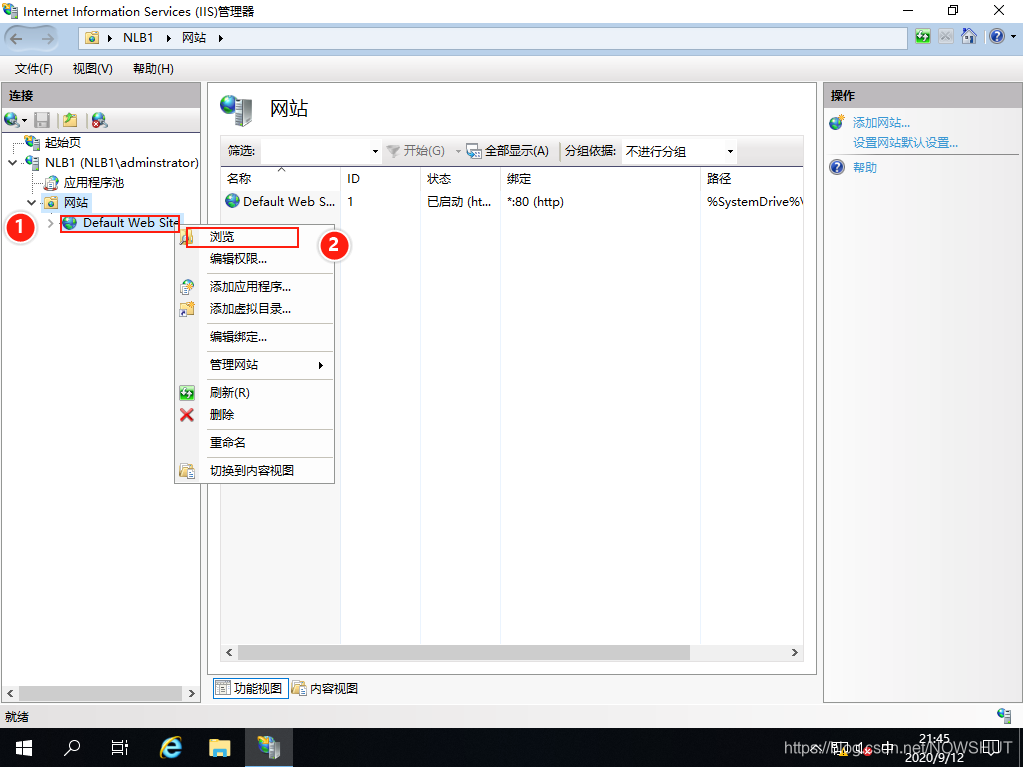This screenshot has height=767, width=1023.
Task: Open the 筛选 filter dropdown
Action: [372, 151]
